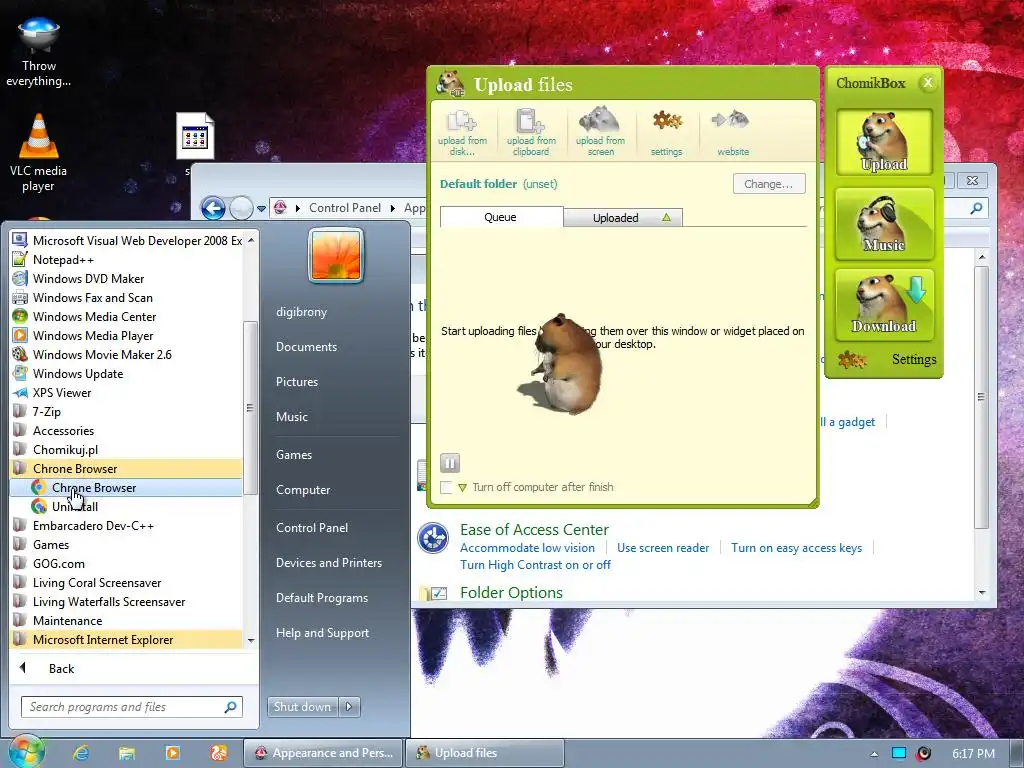This screenshot has height=768, width=1024.
Task: Switch to the Uploaded tab
Action: 623,217
